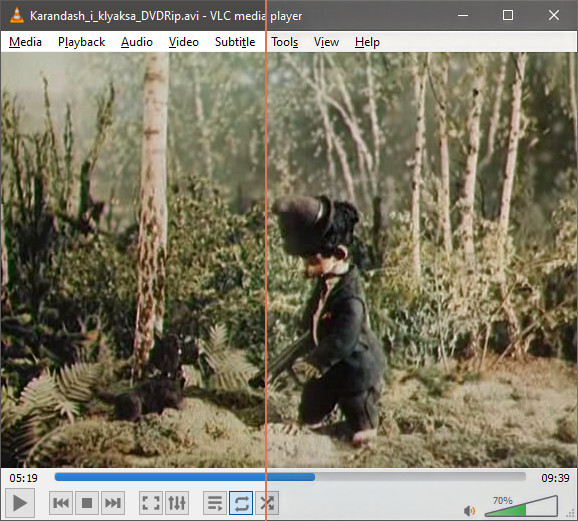Click total duration 09:39 to show remaining
The image size is (578, 521).
[x=555, y=478]
